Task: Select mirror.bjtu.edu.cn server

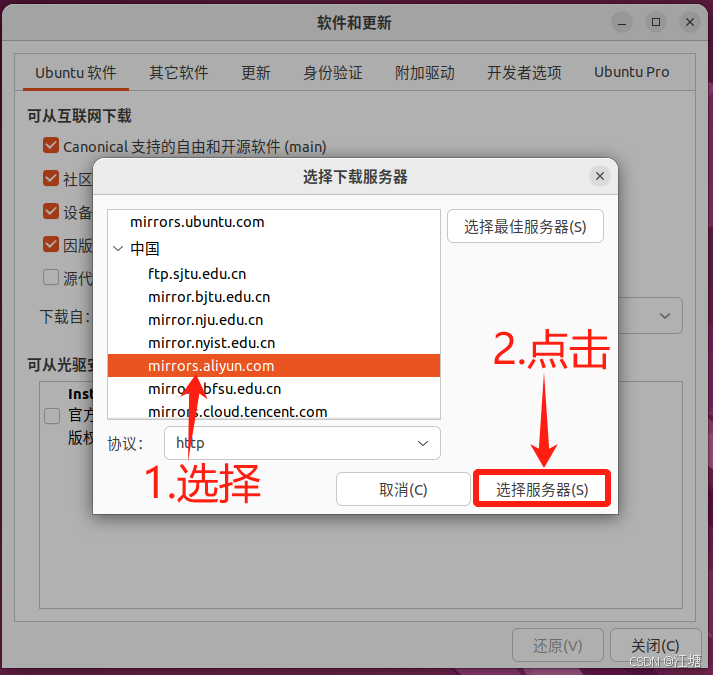Action: tap(274, 297)
